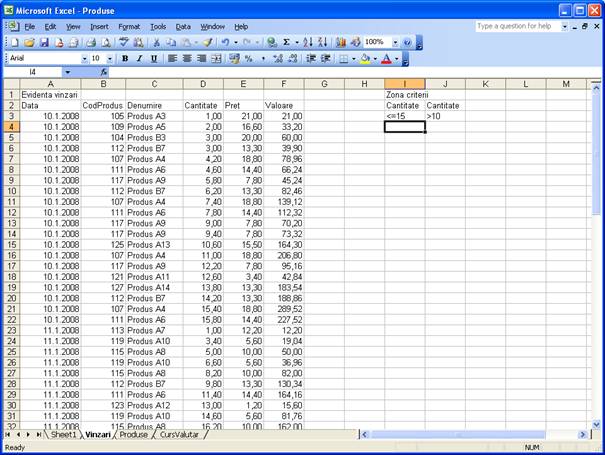
Task: Sort ascending with the A-Z icon
Action: [308, 43]
